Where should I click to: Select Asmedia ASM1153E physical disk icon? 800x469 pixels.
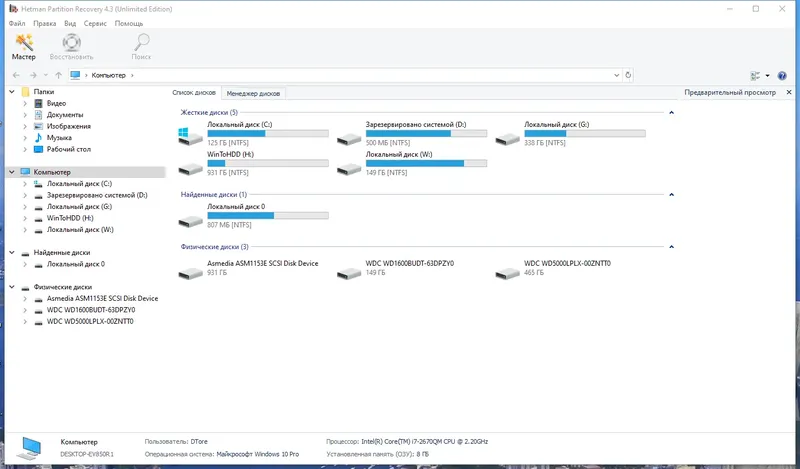point(190,273)
